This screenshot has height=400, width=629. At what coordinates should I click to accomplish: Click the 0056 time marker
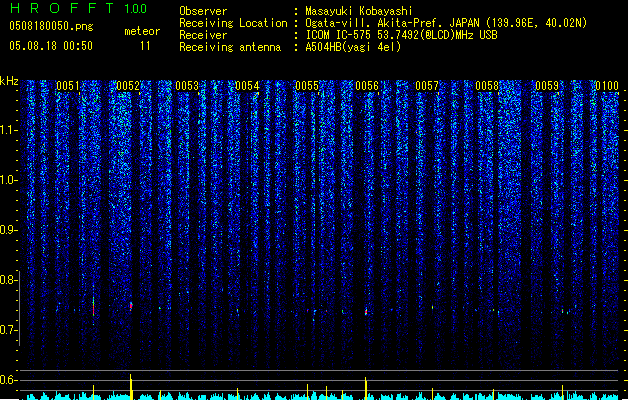(367, 86)
